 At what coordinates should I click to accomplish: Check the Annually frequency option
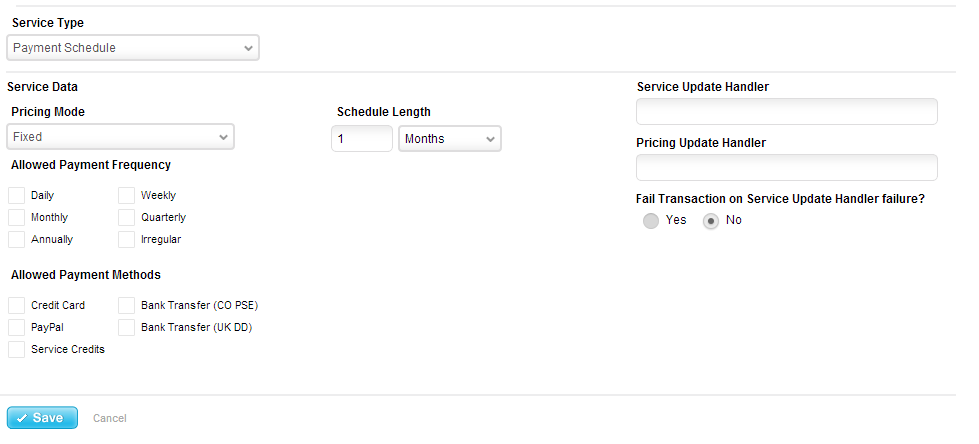point(17,240)
